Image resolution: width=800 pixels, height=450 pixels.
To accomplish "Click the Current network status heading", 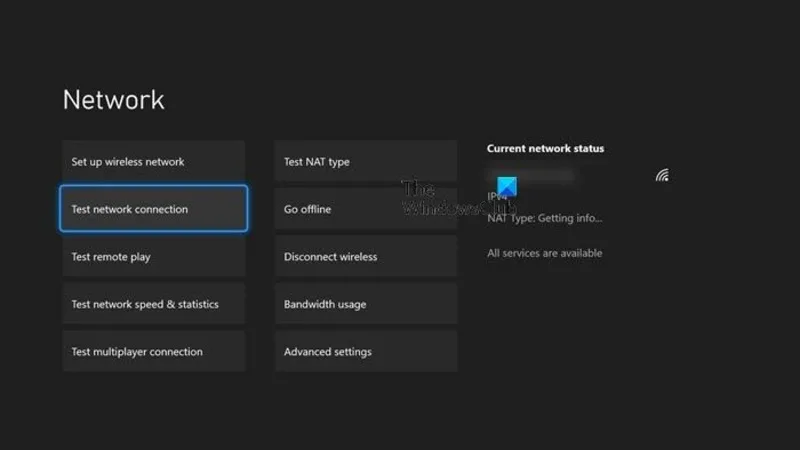I will 545,148.
